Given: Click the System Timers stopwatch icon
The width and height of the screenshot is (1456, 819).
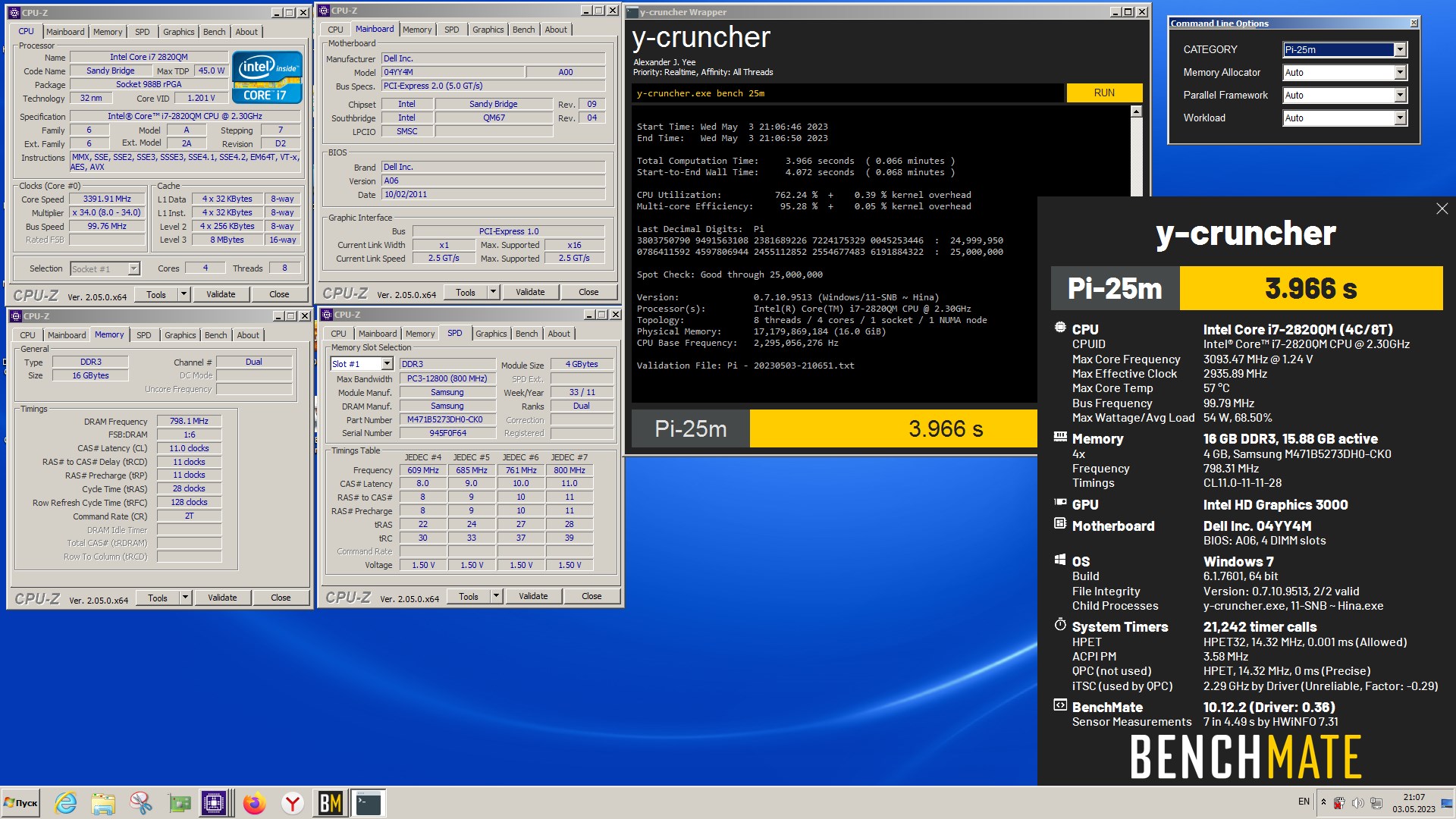Looking at the screenshot, I should tap(1060, 625).
